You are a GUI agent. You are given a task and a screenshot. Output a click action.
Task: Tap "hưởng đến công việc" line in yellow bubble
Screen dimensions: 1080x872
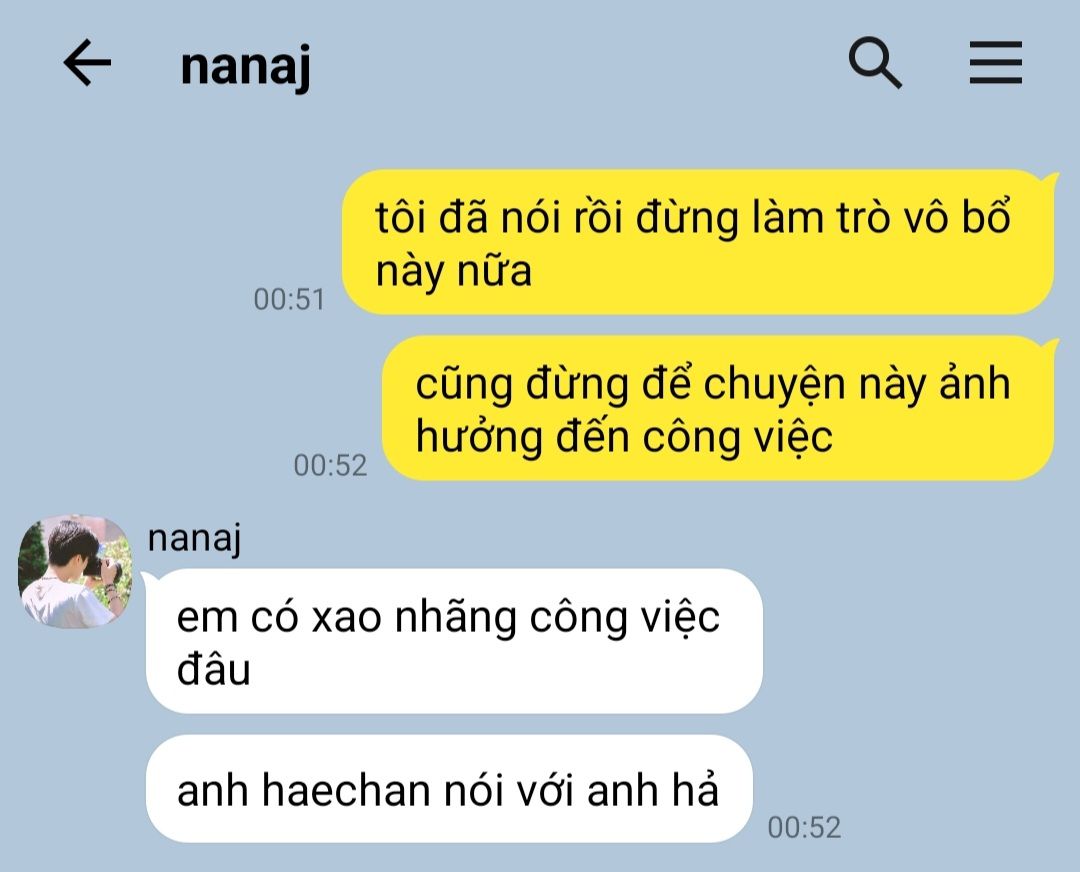point(624,437)
